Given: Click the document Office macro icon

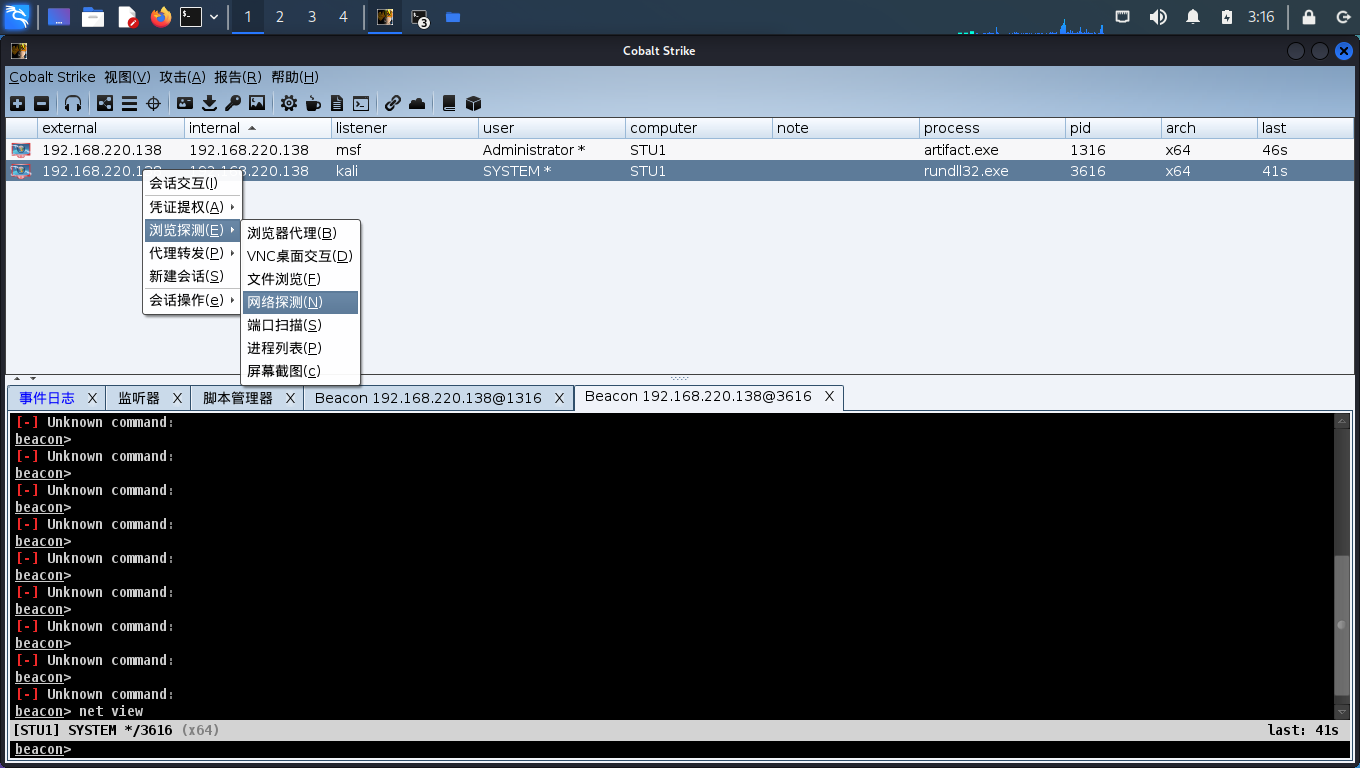Looking at the screenshot, I should (x=337, y=103).
